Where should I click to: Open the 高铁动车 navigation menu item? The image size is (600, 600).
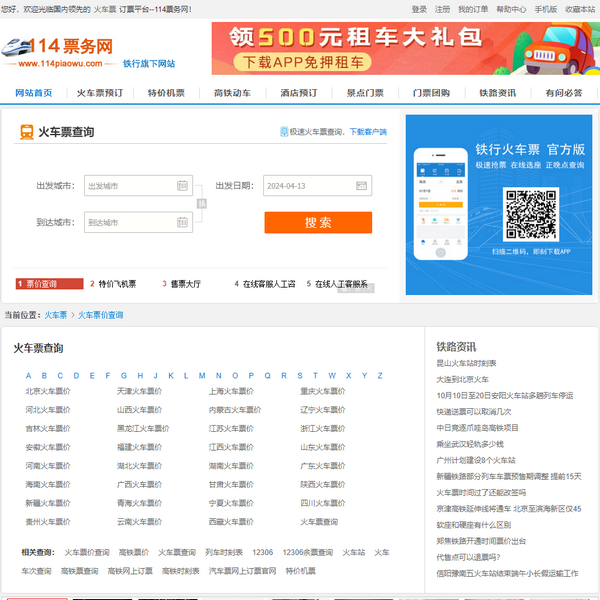point(232,93)
